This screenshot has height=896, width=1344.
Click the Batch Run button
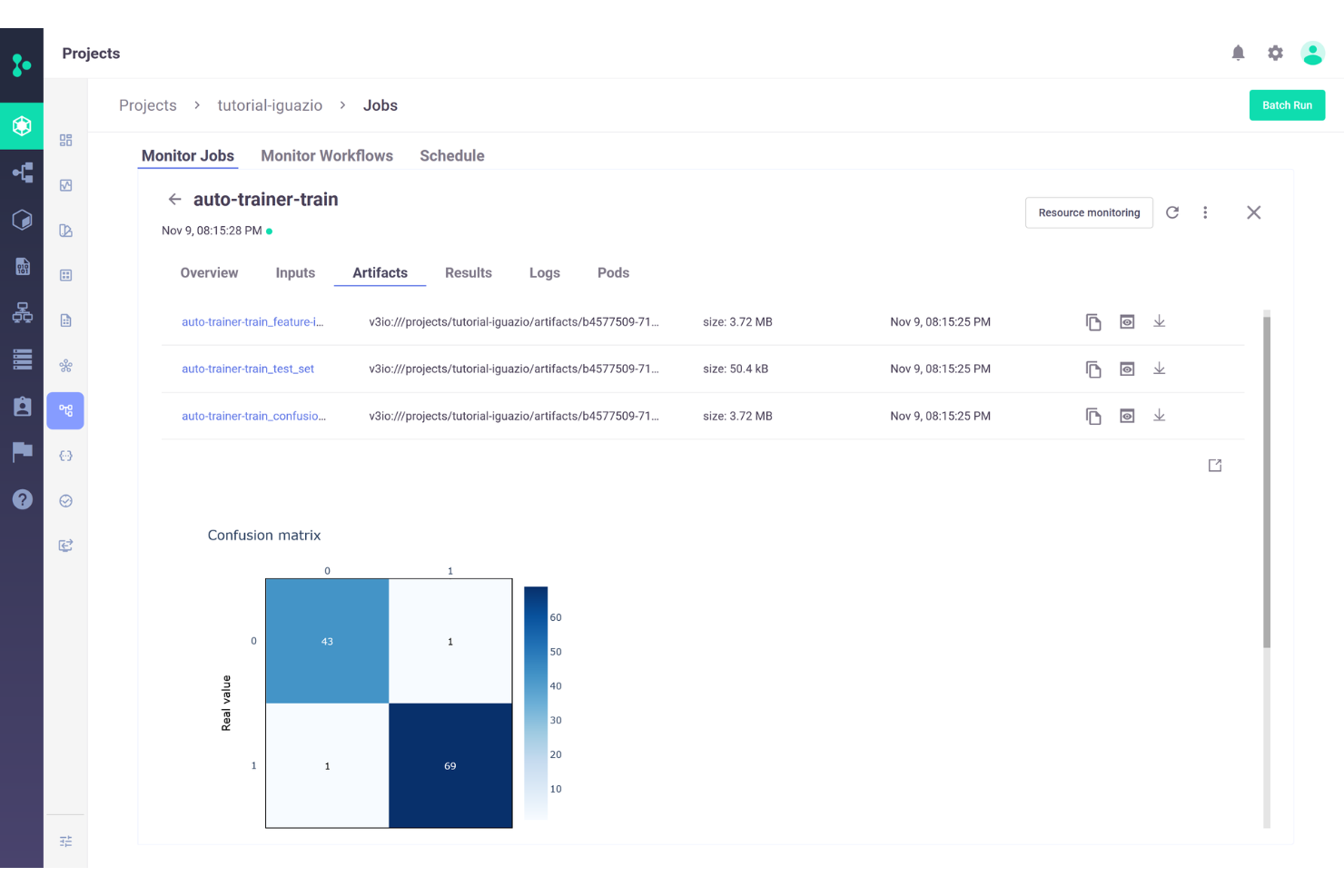[x=1287, y=104]
